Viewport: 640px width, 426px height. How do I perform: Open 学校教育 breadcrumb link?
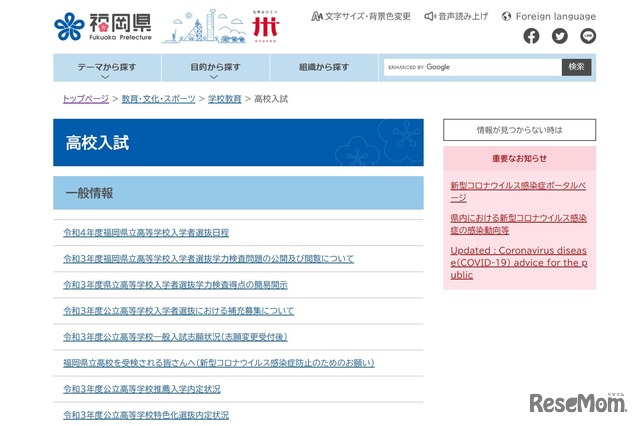point(224,99)
